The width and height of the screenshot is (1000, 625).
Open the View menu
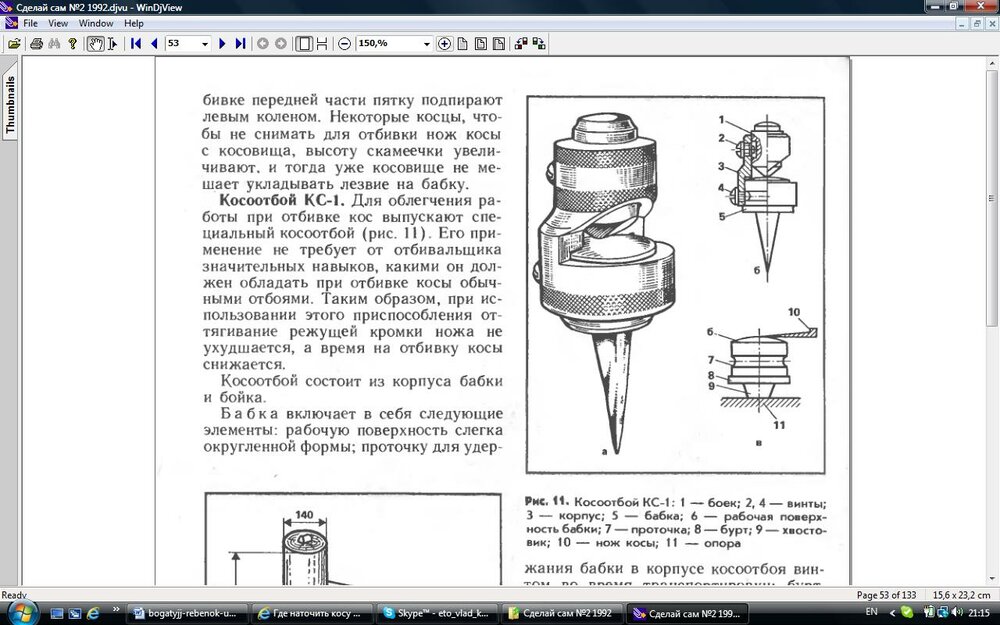click(x=58, y=23)
